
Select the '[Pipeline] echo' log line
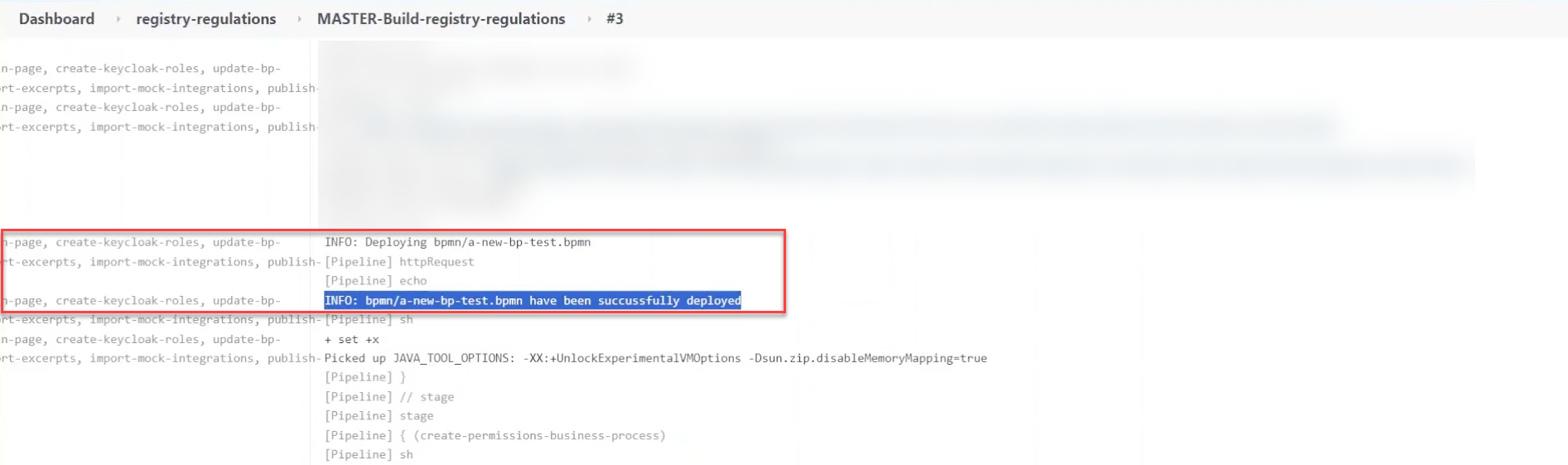point(375,281)
